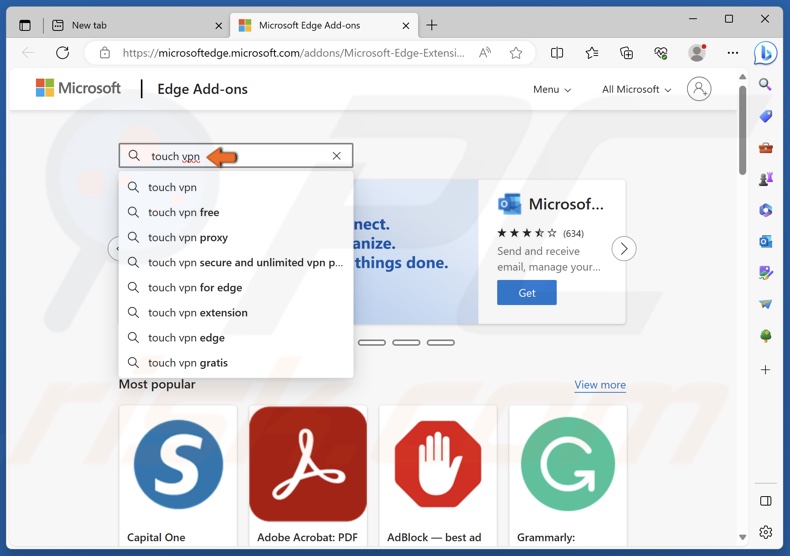
Task: Go back to previous page
Action: 28,52
